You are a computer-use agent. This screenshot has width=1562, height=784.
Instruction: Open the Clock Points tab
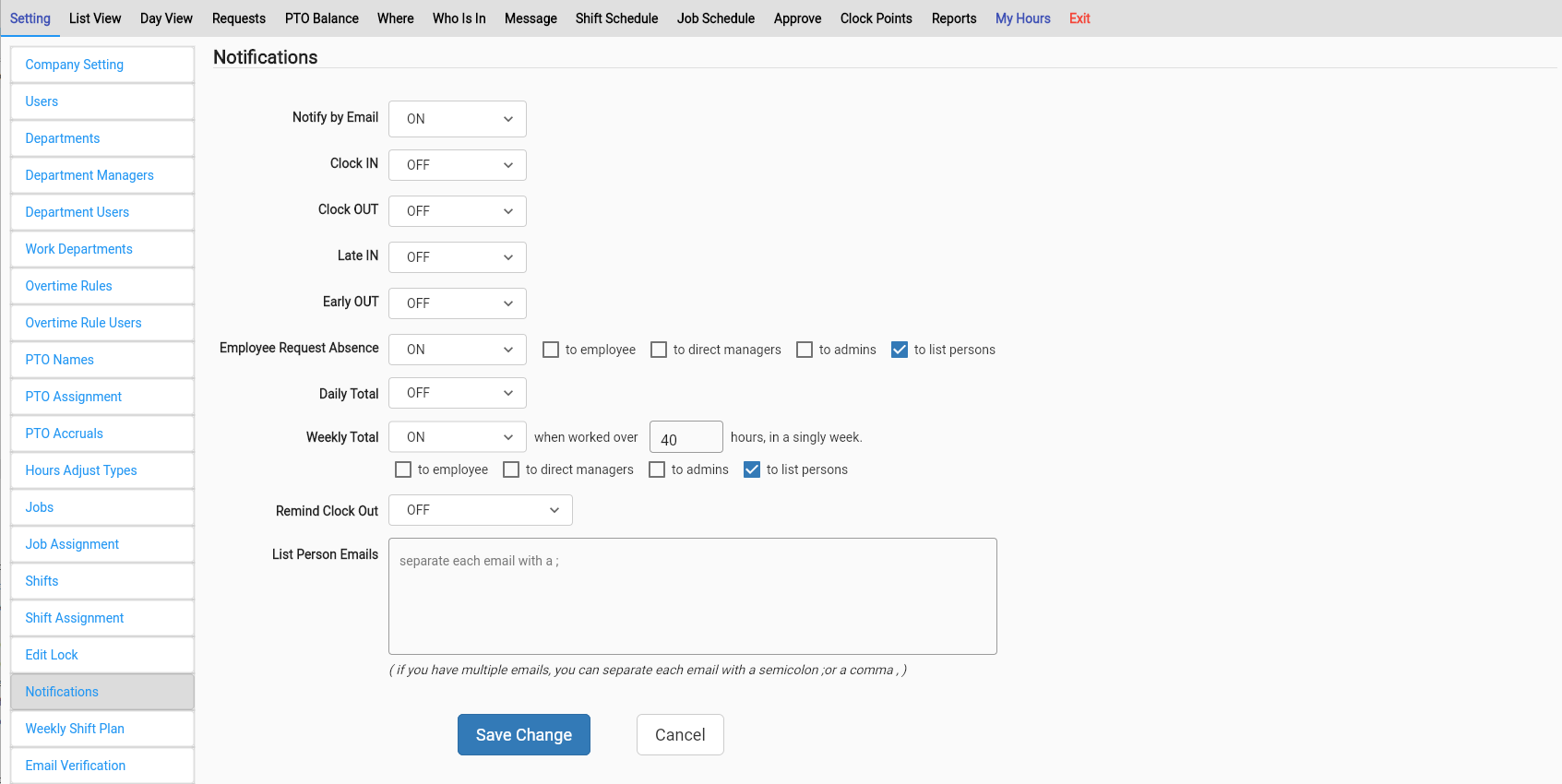(876, 18)
